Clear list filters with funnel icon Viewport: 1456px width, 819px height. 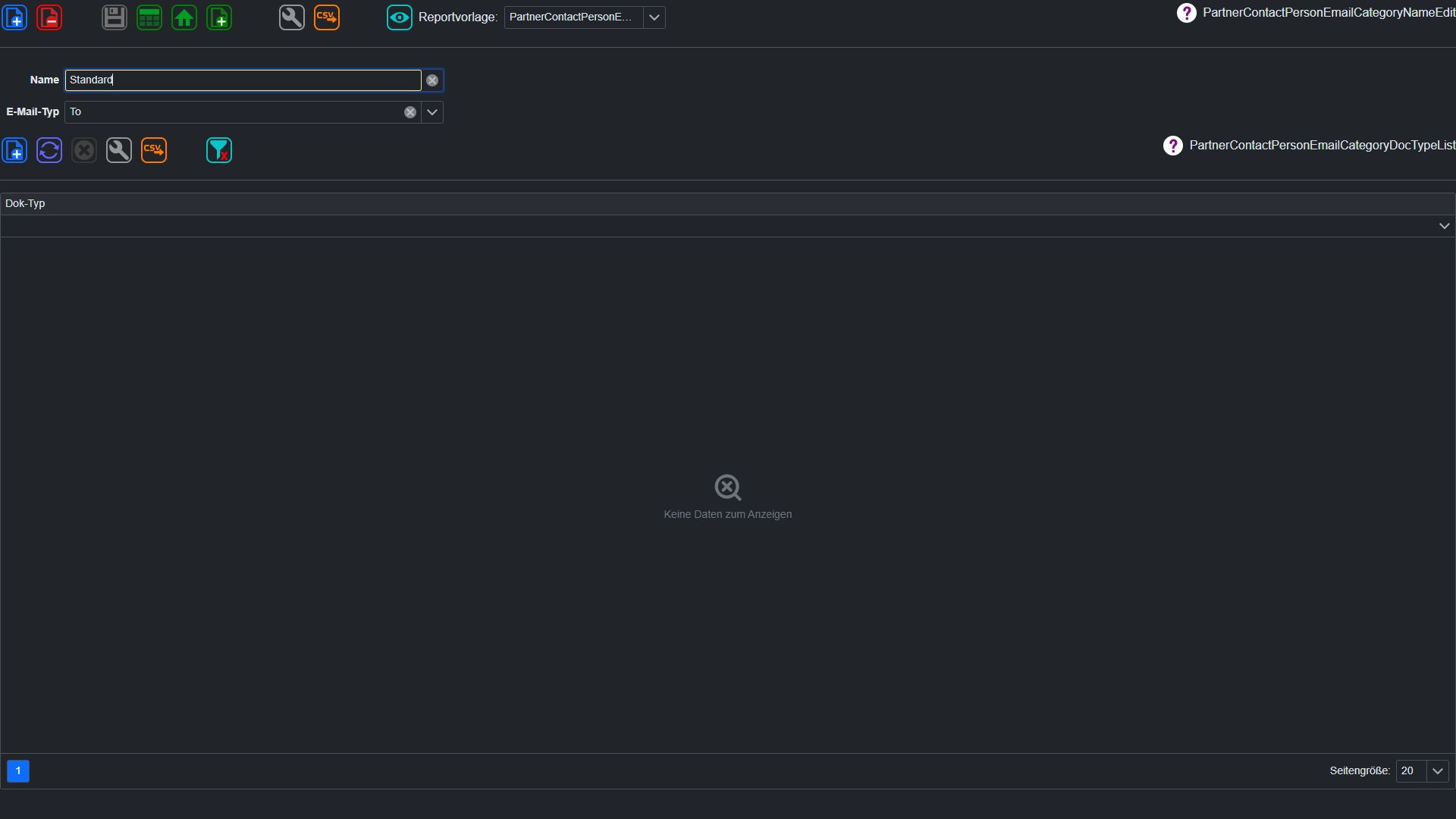tap(219, 150)
